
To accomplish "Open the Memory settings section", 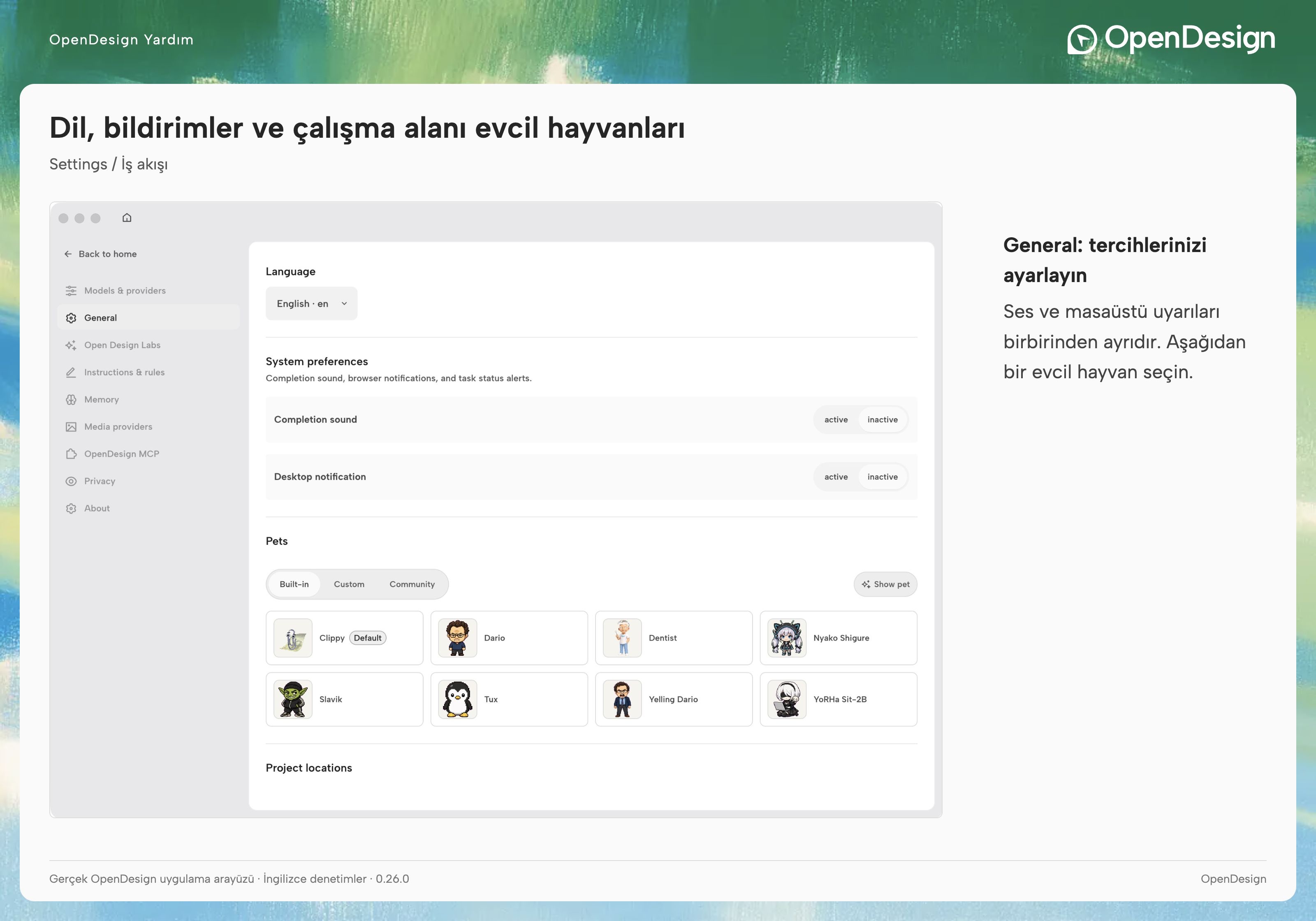I will [148, 400].
